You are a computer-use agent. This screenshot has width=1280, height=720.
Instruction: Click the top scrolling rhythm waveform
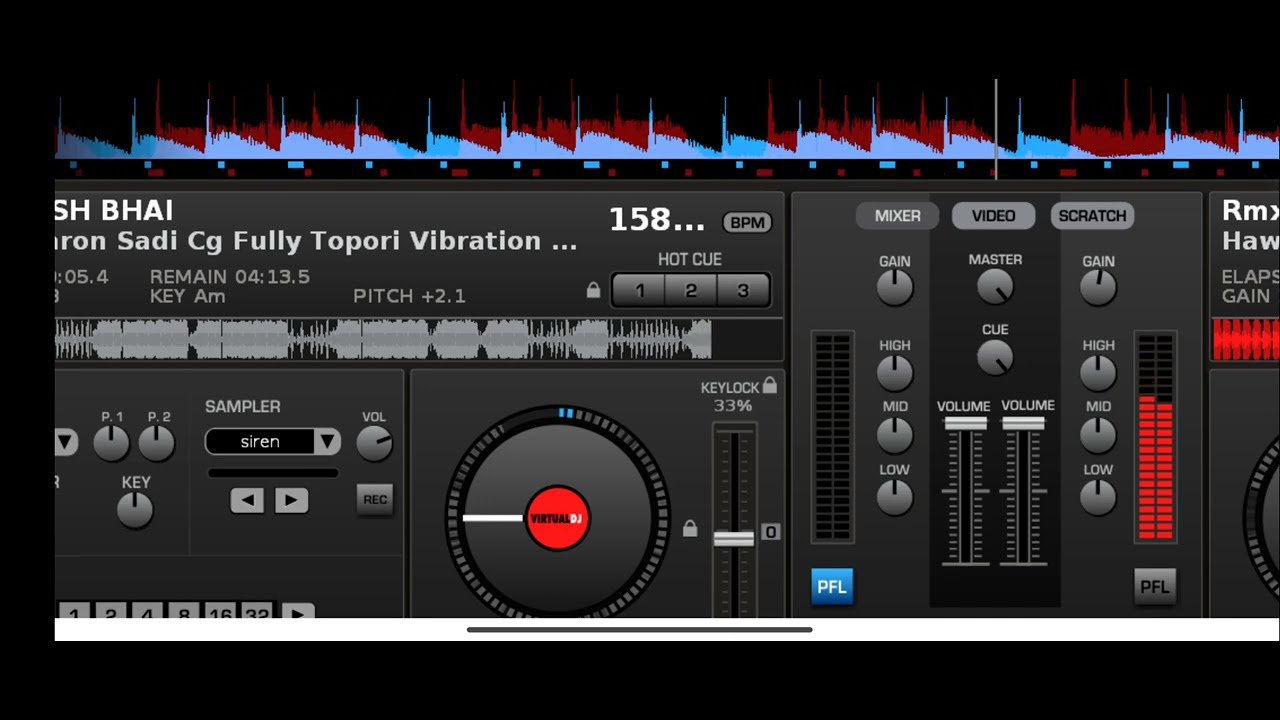pyautogui.click(x=667, y=128)
